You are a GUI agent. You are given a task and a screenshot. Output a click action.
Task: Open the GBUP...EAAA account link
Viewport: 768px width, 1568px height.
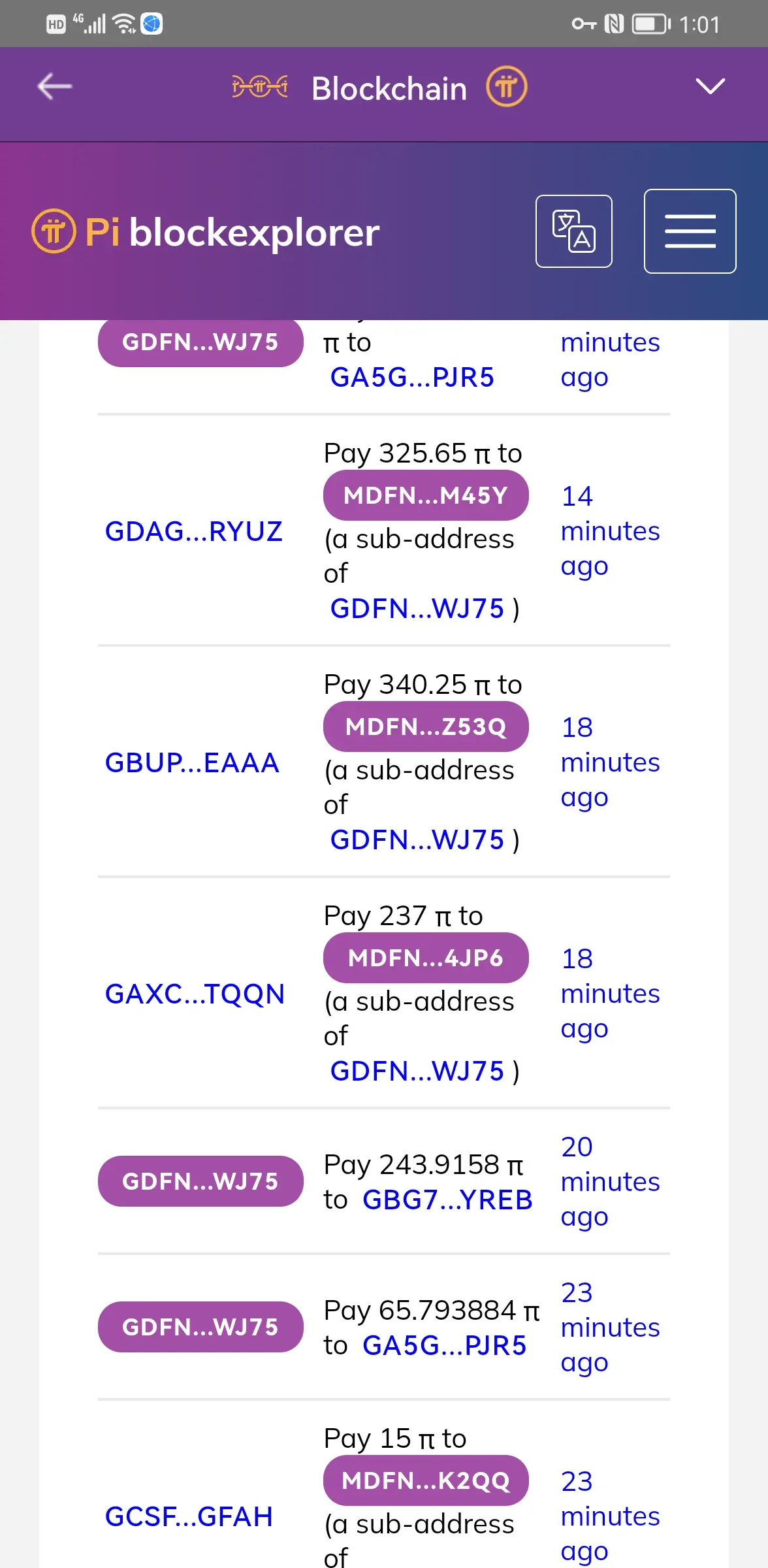(192, 762)
